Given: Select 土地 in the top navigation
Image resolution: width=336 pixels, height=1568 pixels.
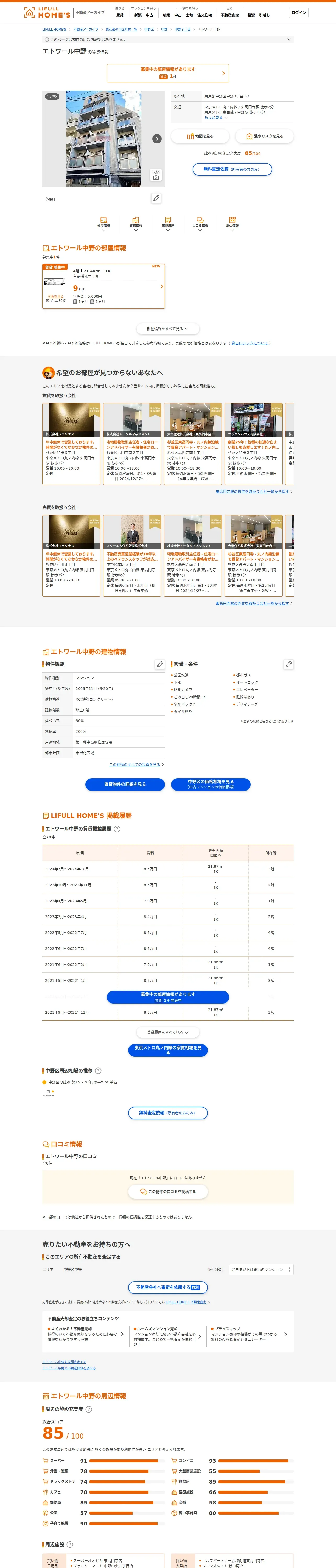Looking at the screenshot, I should (x=190, y=15).
